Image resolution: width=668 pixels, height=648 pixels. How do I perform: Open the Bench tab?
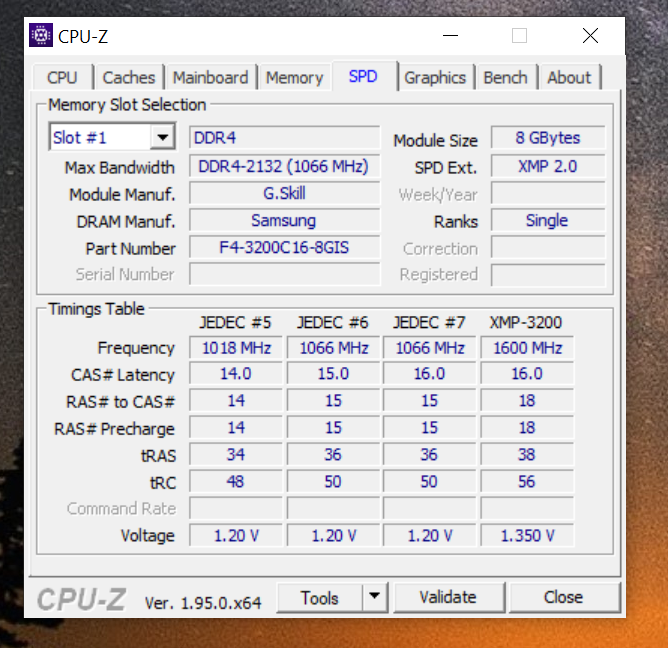[x=505, y=78]
